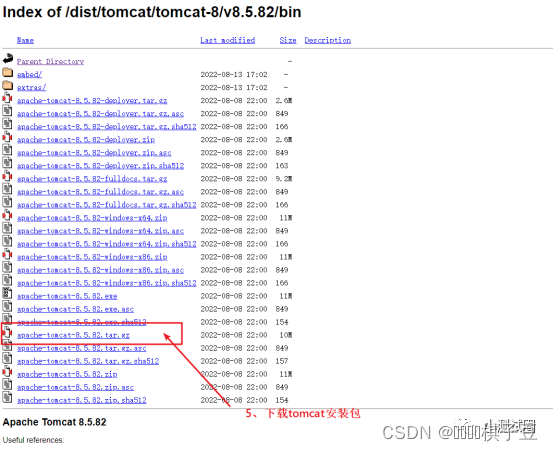Click binary icon for apache-tomcat-8.5.82.exe
The height and width of the screenshot is (451, 553).
(x=7, y=294)
